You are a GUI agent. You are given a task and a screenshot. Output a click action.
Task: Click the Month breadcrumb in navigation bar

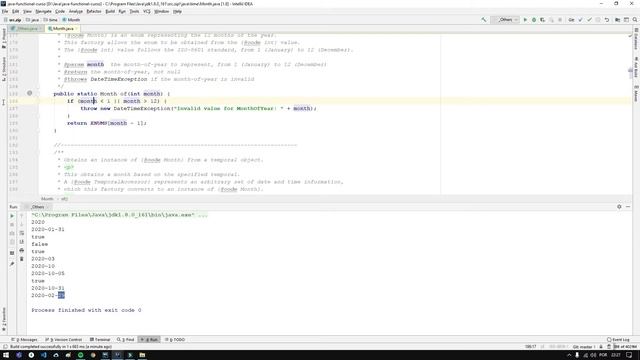point(71,20)
